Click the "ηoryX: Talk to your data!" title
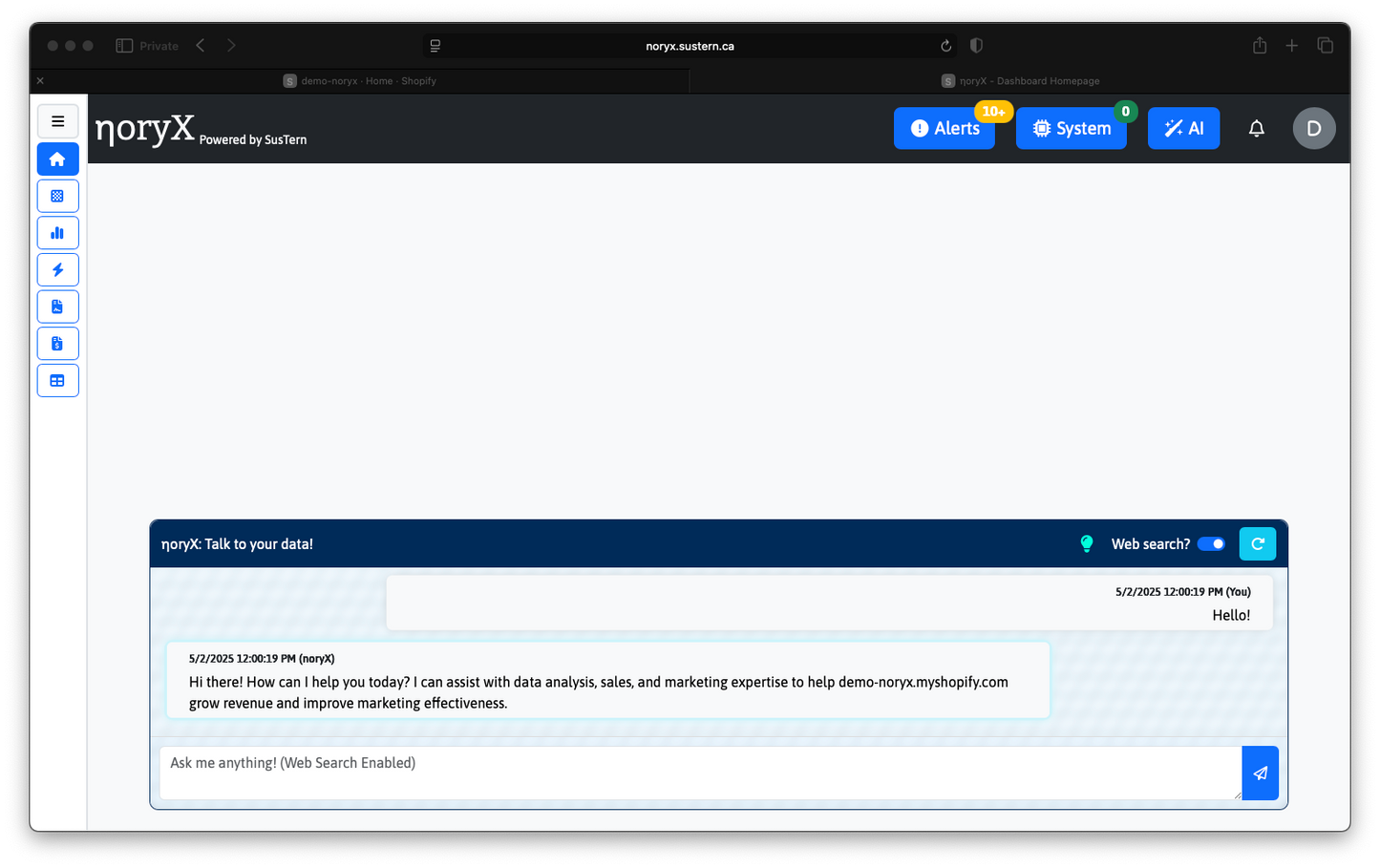Image resolution: width=1380 pixels, height=868 pixels. [x=237, y=544]
